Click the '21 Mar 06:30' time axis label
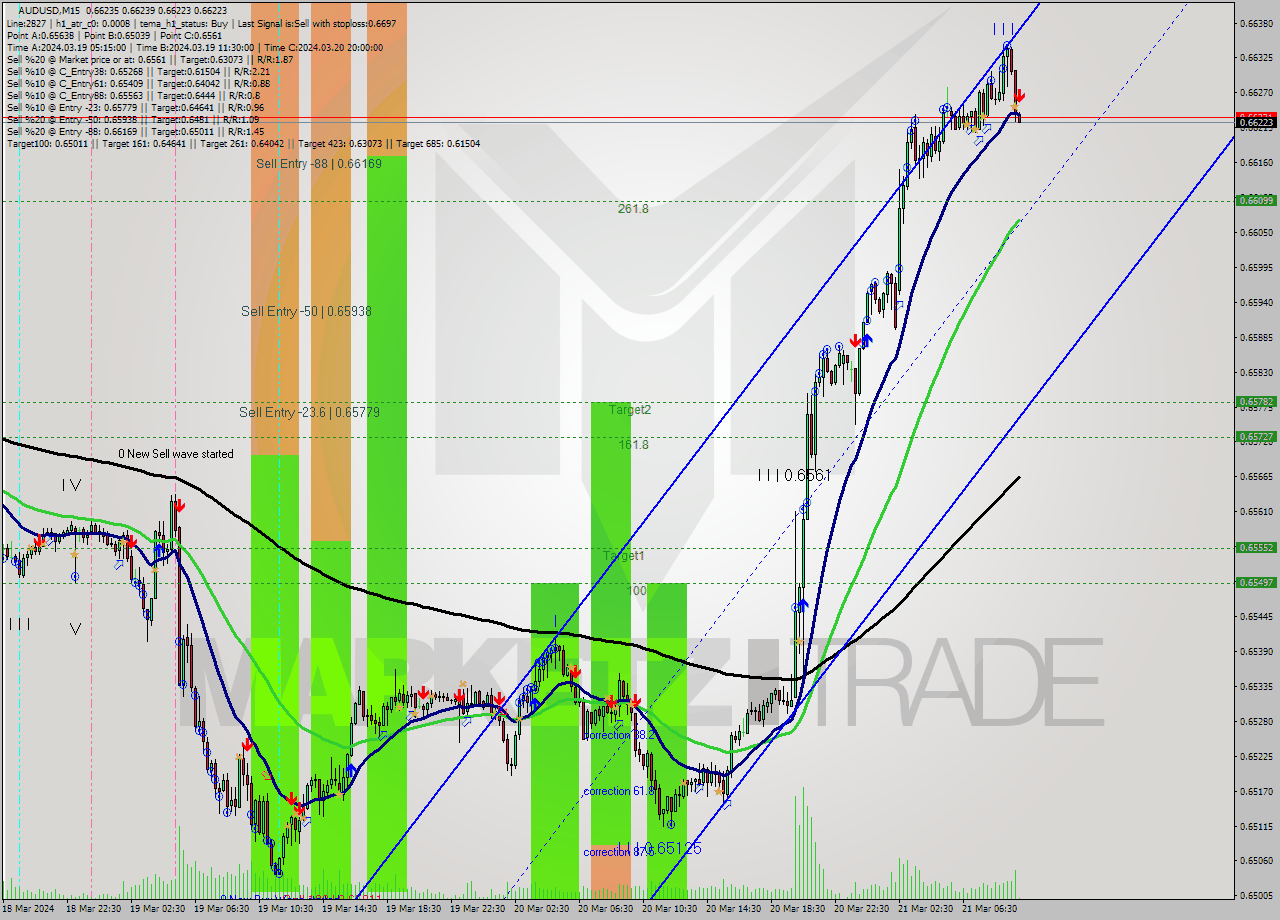The width and height of the screenshot is (1280, 920). [x=990, y=909]
